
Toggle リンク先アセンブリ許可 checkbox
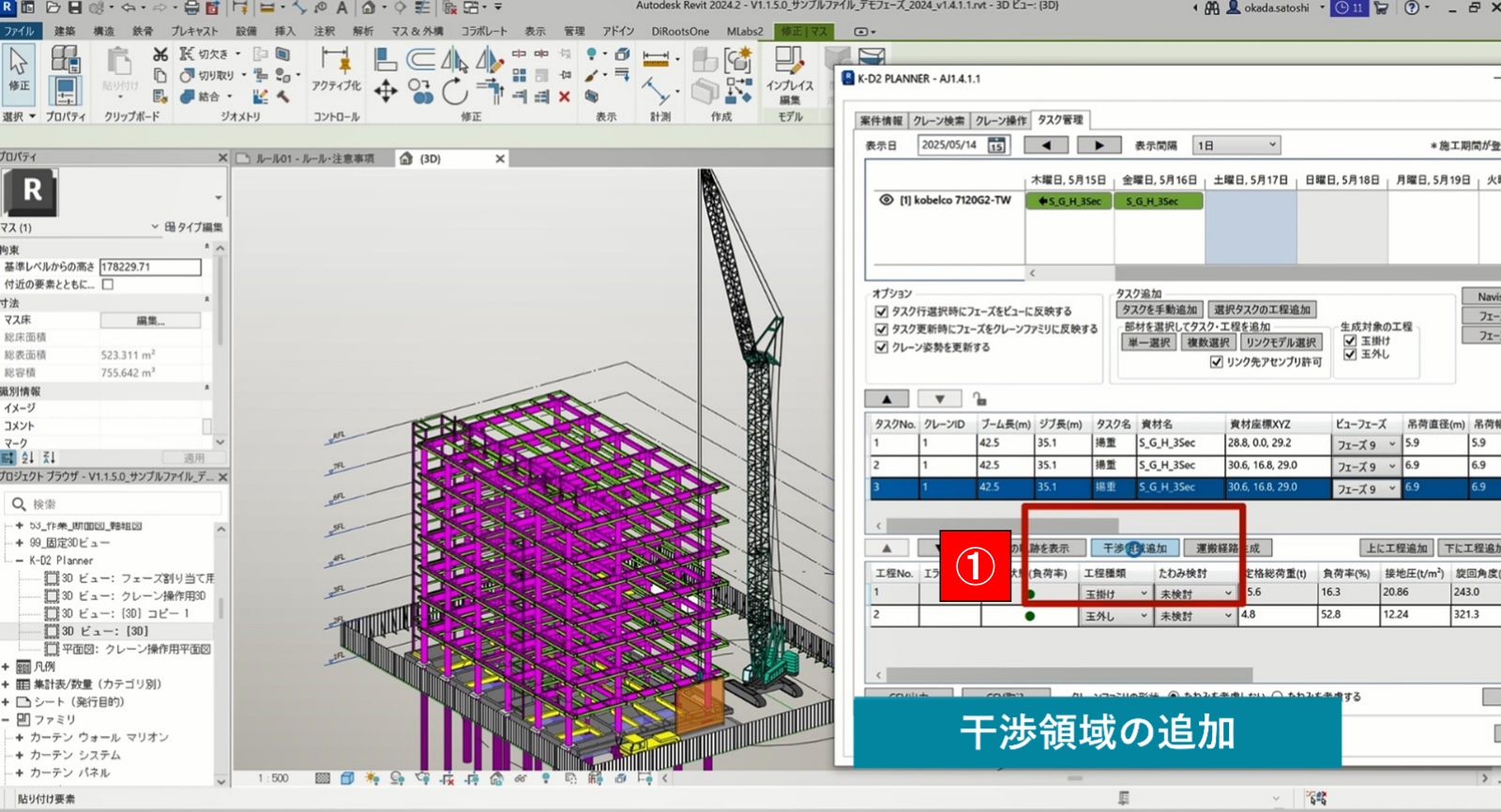tap(1217, 362)
